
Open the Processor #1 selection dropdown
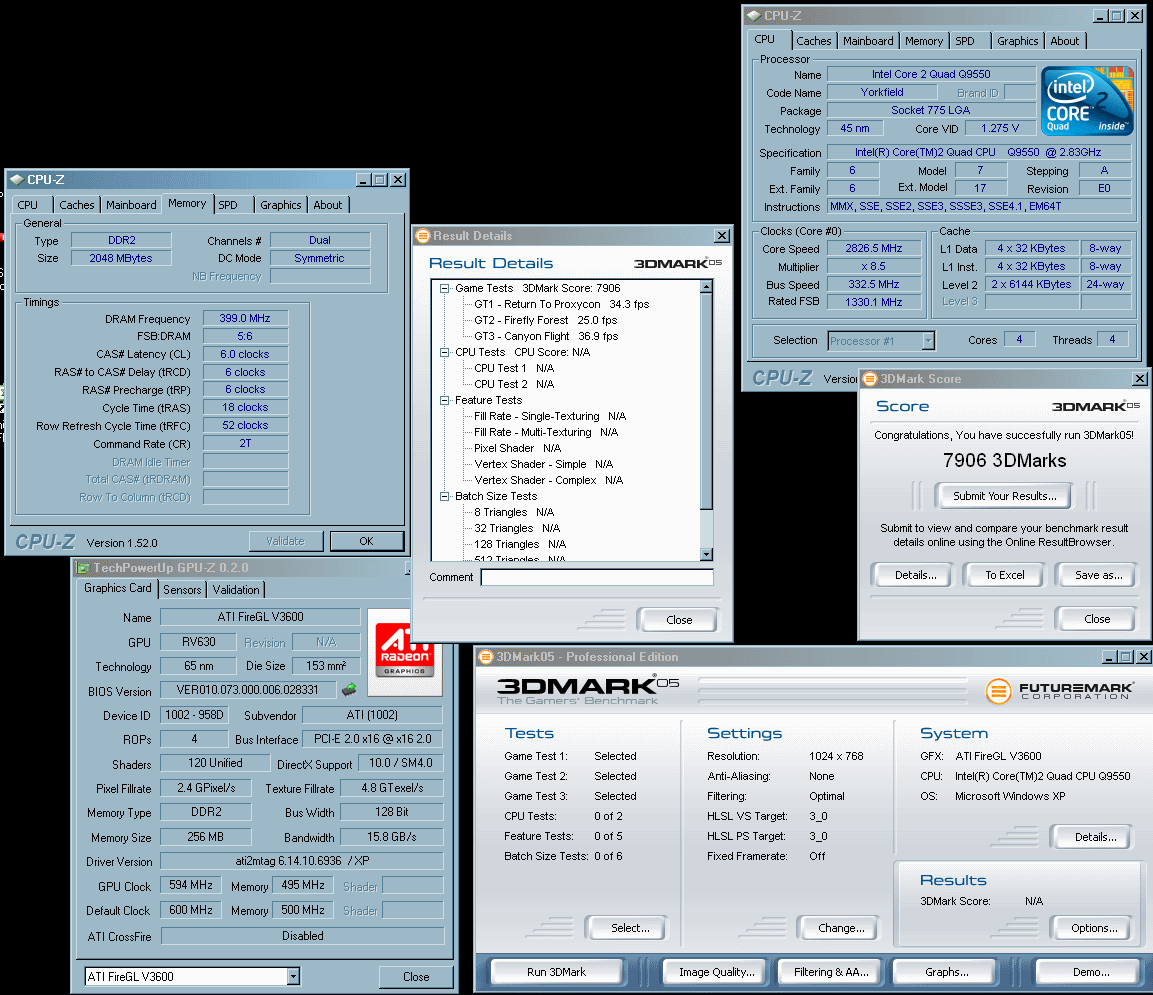tap(928, 340)
